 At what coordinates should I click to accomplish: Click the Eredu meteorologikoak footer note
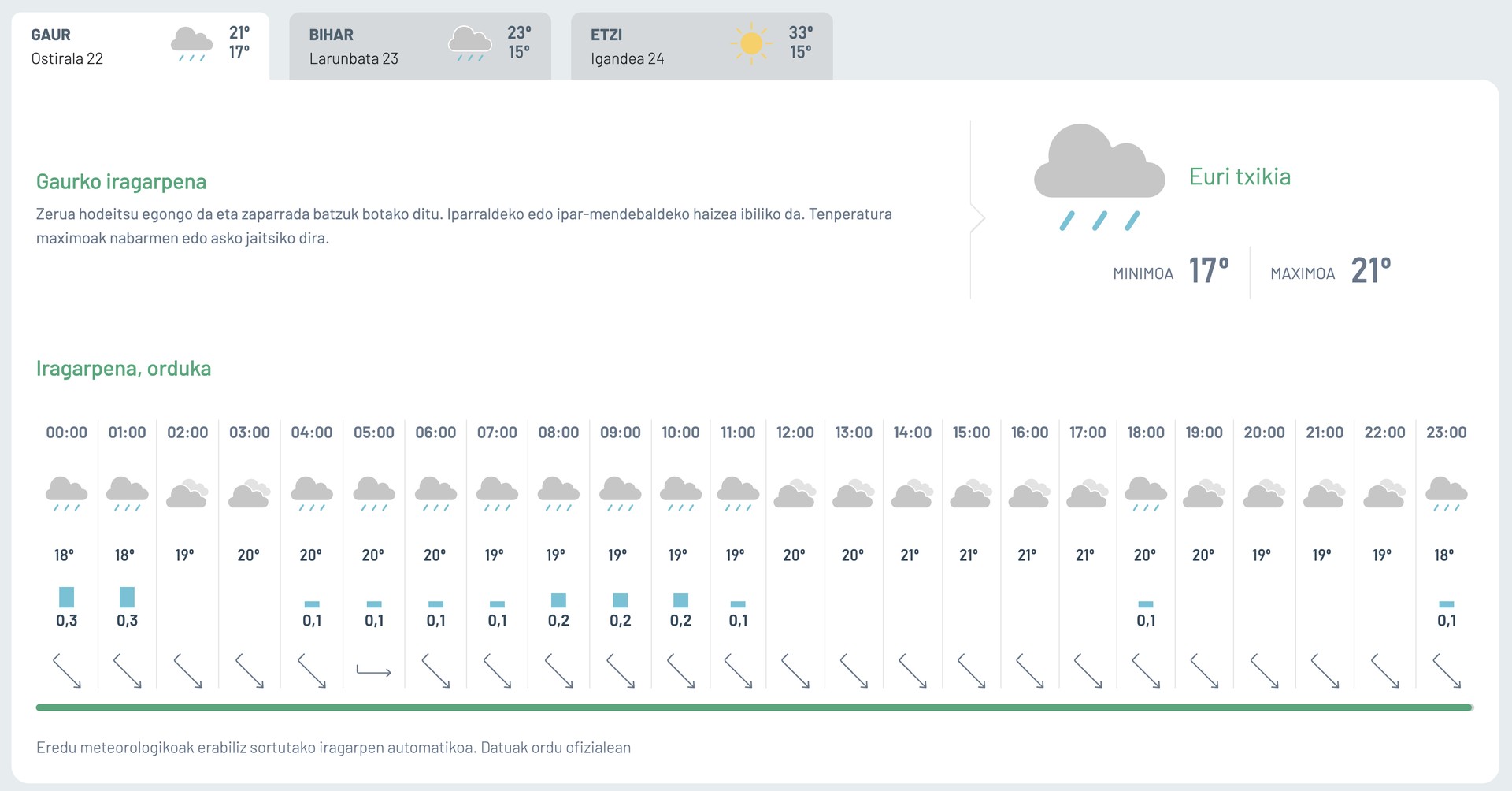pyautogui.click(x=334, y=748)
